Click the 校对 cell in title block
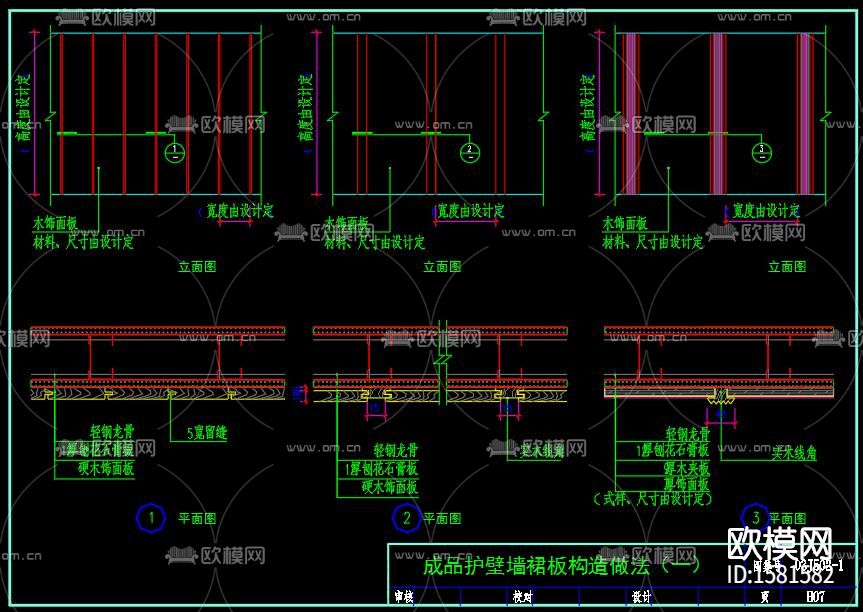The width and height of the screenshot is (863, 612). click(522, 596)
